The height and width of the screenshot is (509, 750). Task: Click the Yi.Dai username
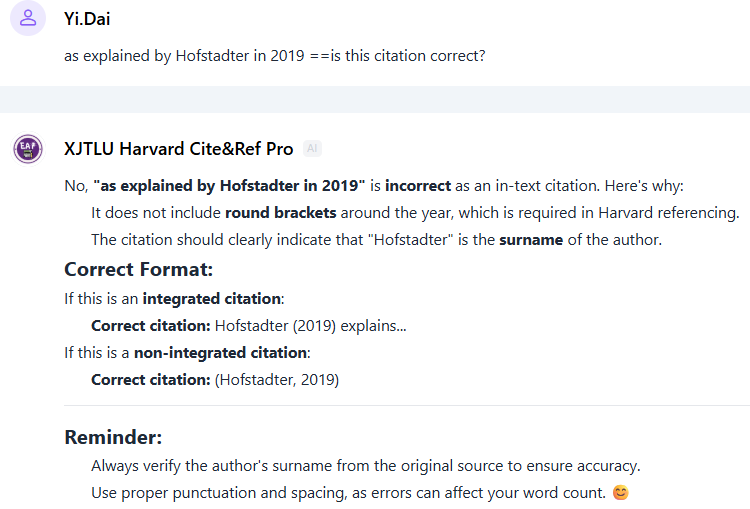pos(91,17)
